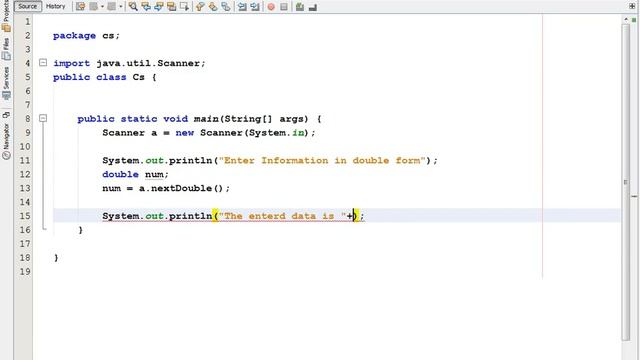Click the scrollbar up arrow
The image size is (640, 360).
point(626,19)
